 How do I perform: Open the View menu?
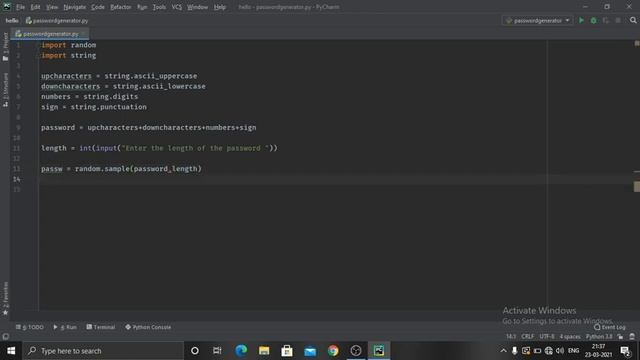tap(52, 7)
